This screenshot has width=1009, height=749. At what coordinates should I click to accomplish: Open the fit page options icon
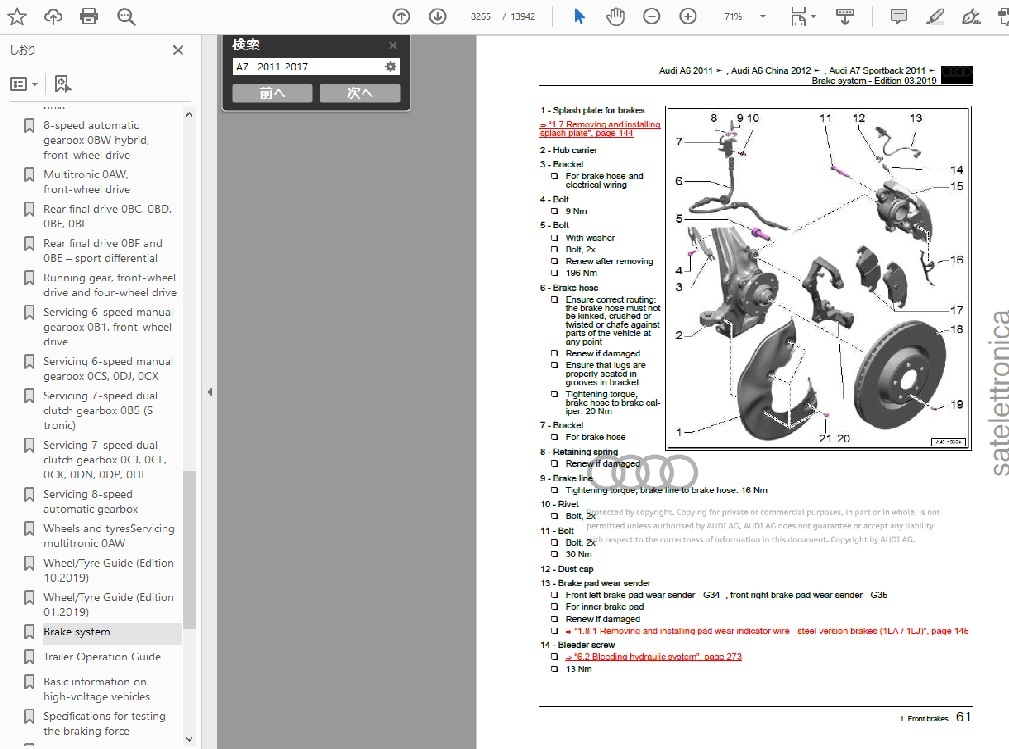pos(802,17)
